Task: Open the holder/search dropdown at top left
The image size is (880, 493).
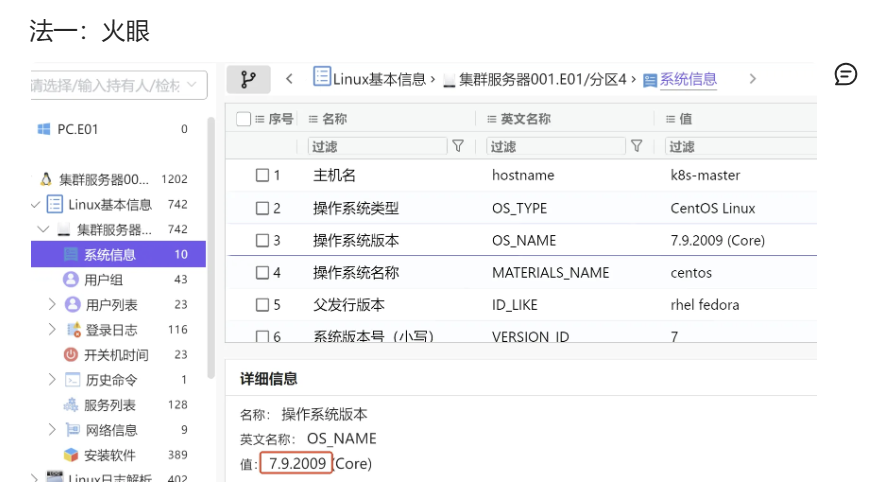Action: (x=118, y=85)
